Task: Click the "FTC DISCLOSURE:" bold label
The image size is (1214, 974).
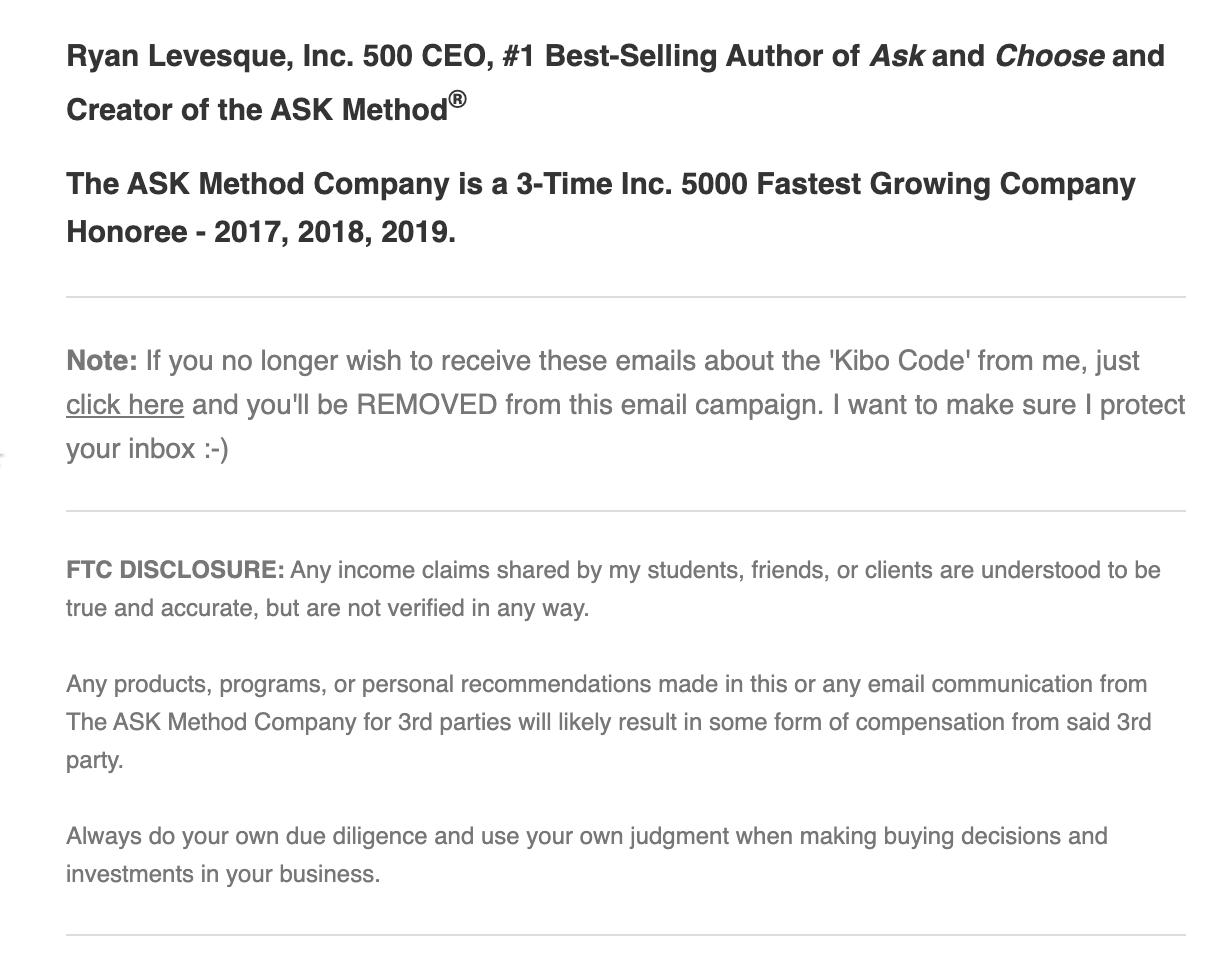Action: pyautogui.click(x=176, y=570)
